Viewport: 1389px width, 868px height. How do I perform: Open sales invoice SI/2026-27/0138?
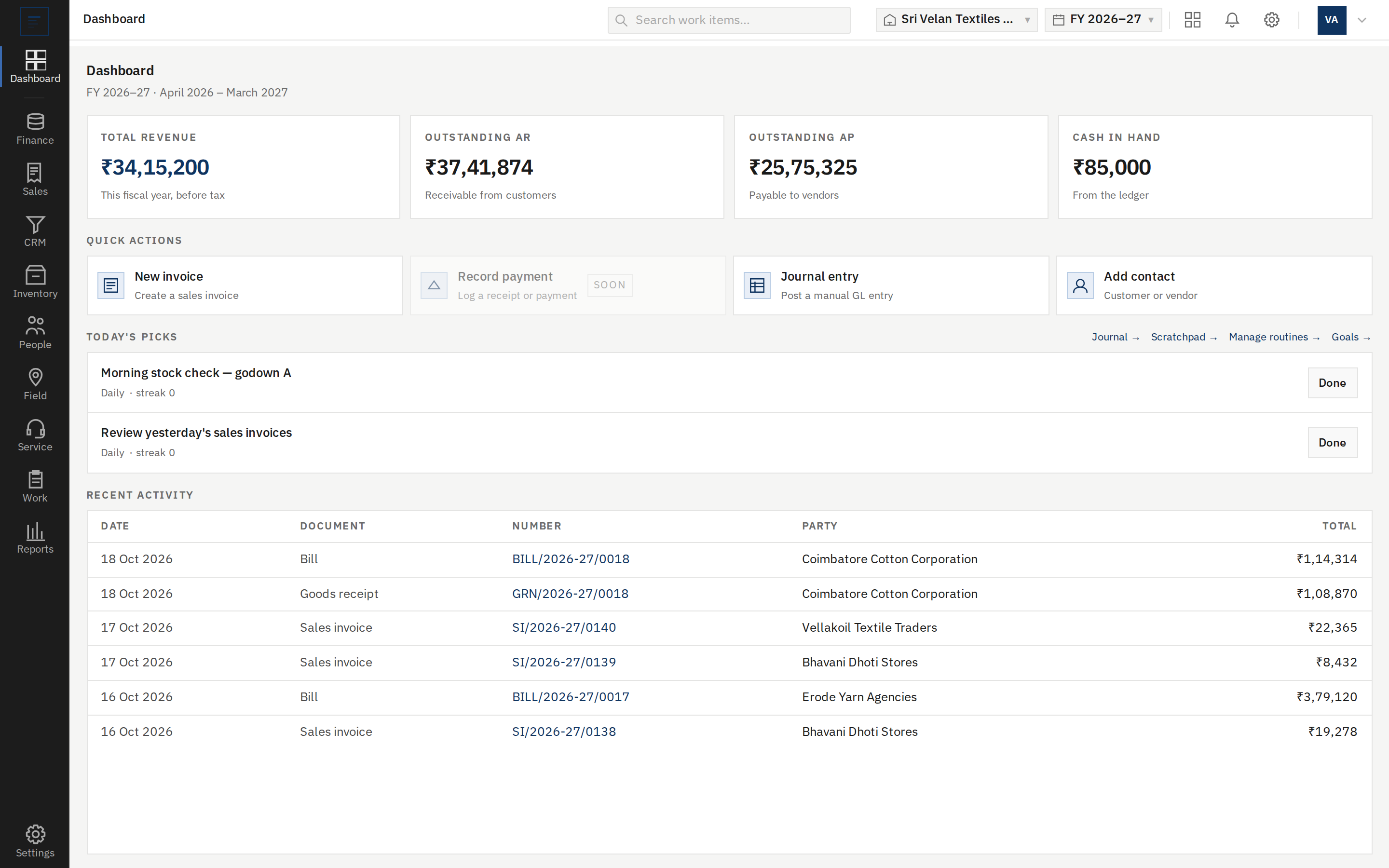(x=564, y=732)
